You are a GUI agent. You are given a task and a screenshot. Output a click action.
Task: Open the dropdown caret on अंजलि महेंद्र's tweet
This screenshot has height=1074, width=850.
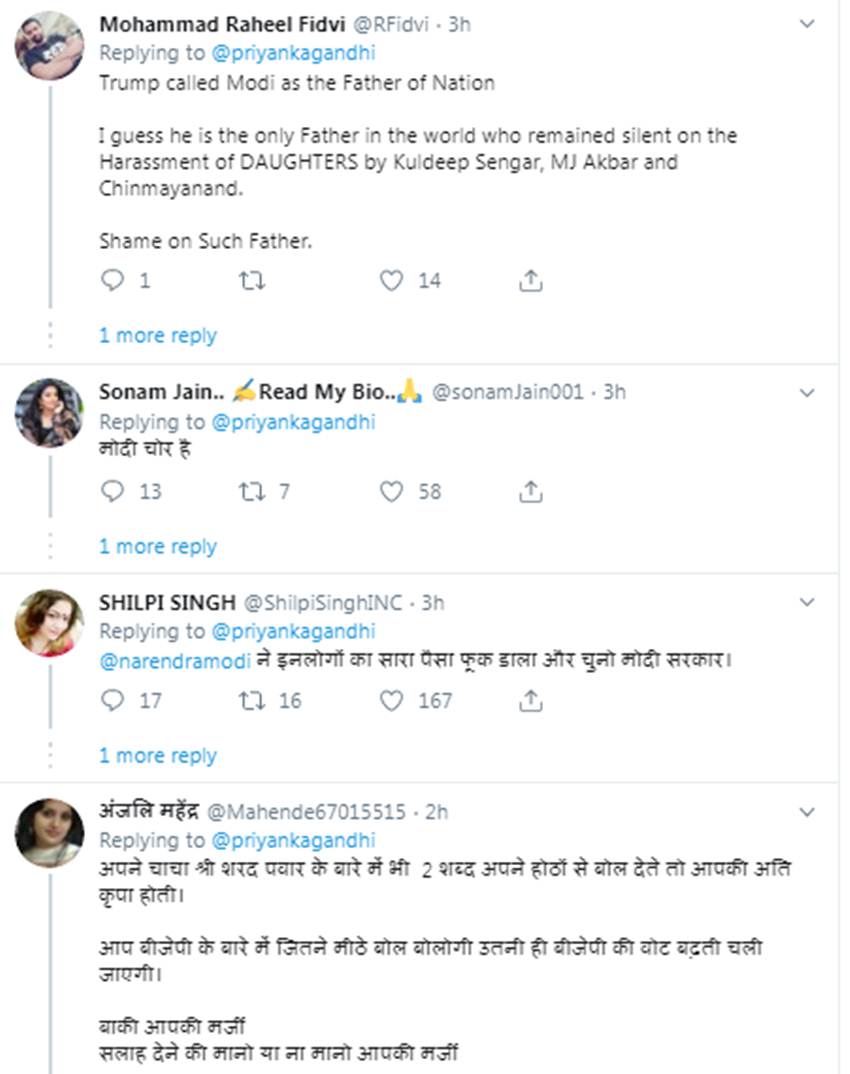[807, 811]
